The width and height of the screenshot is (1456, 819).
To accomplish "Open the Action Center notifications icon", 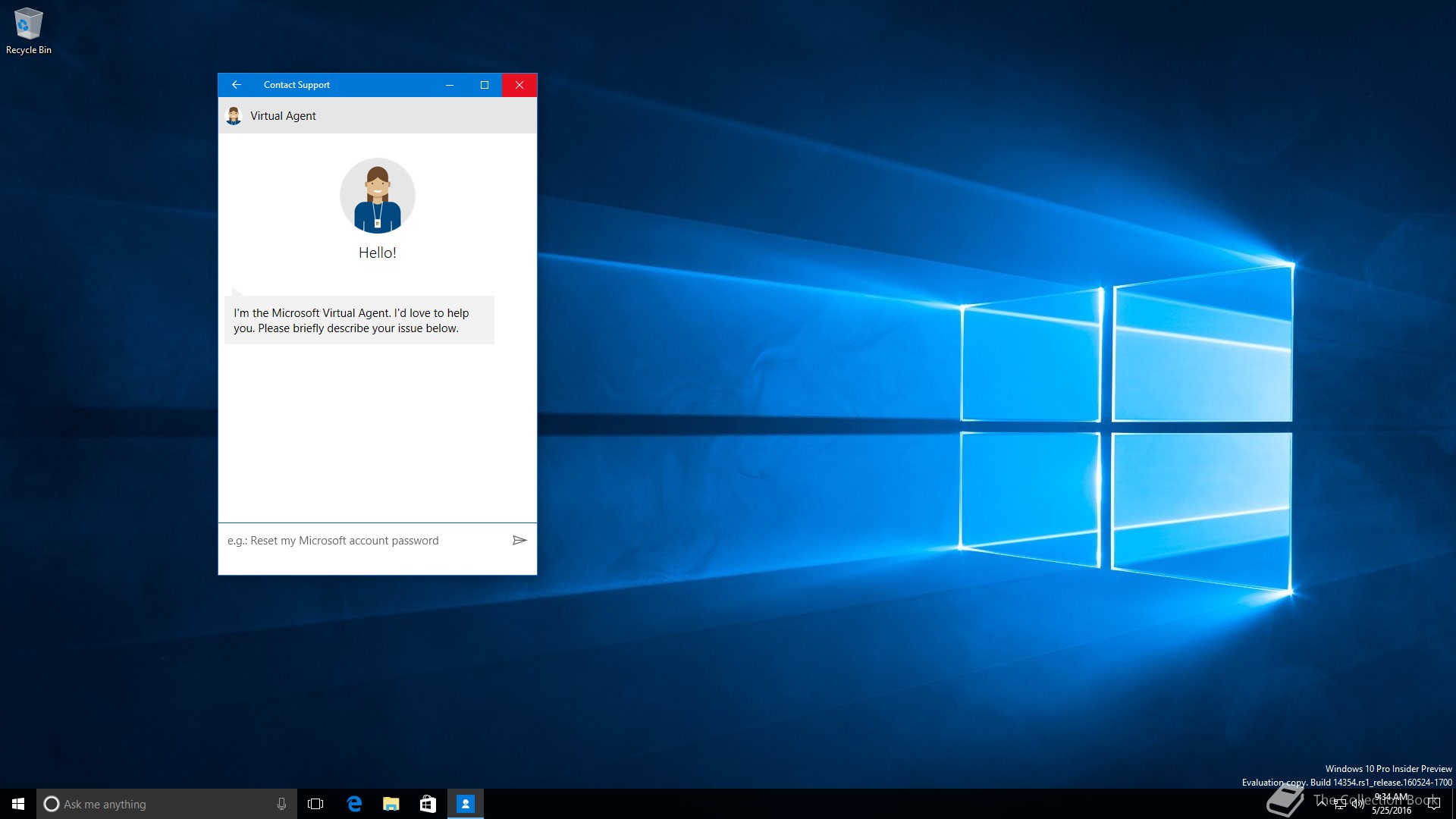I will pos(1434,804).
